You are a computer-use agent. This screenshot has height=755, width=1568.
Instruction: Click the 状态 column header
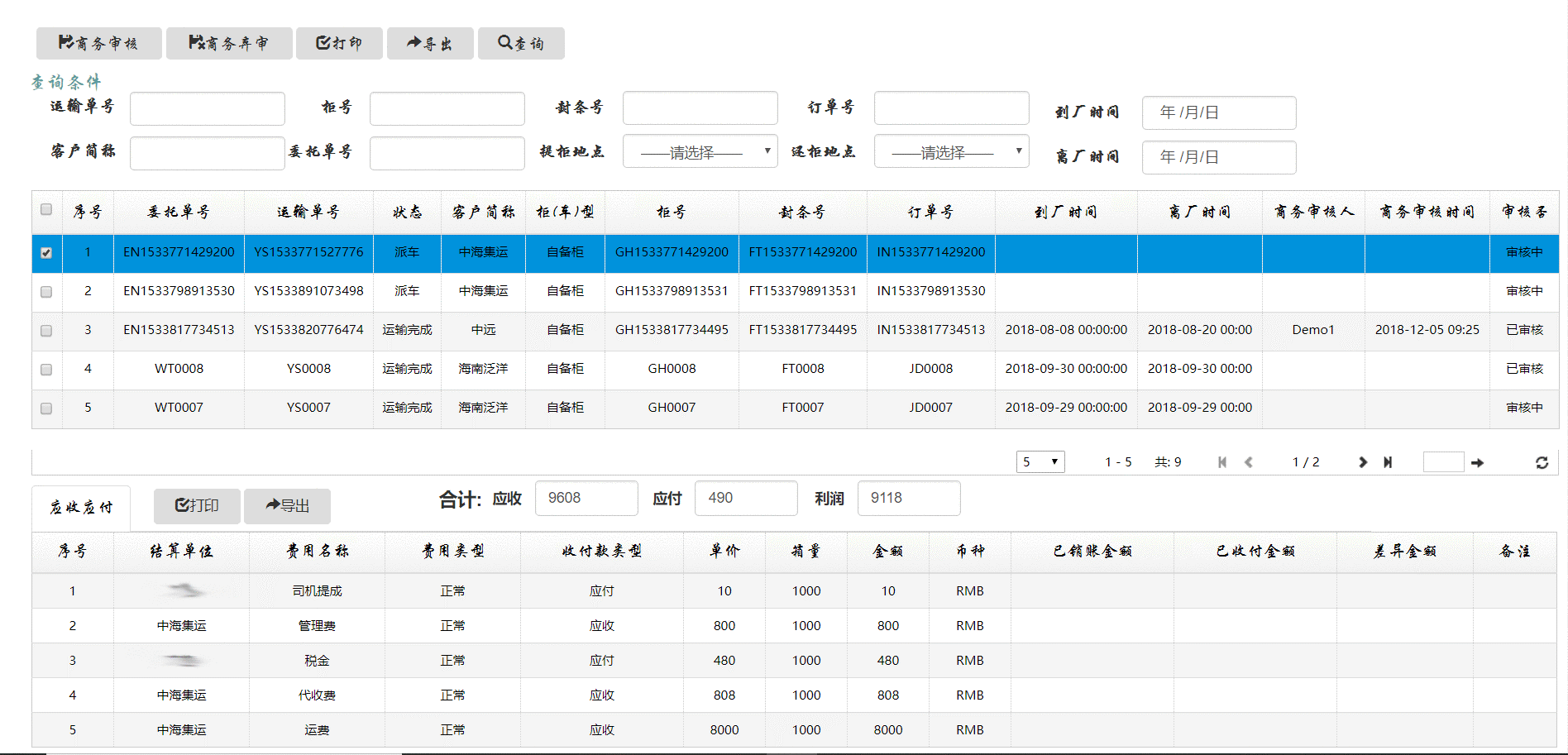(407, 213)
